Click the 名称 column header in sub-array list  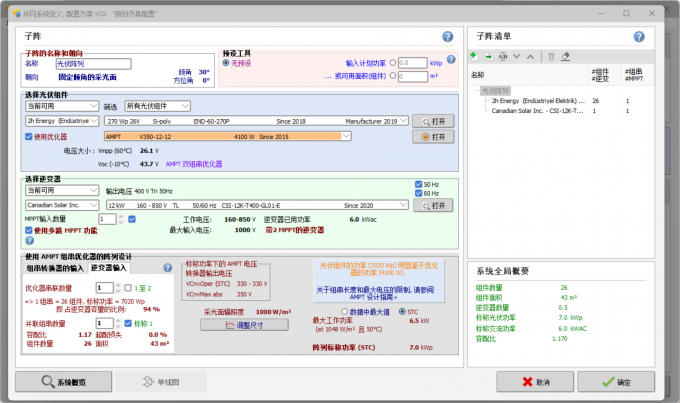[x=477, y=75]
